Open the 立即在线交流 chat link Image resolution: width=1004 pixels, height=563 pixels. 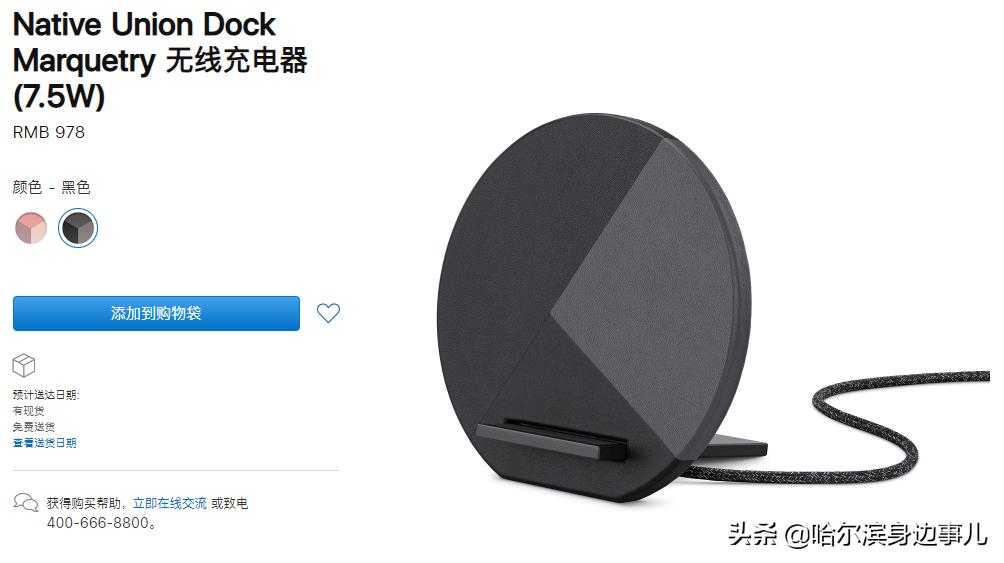[170, 503]
